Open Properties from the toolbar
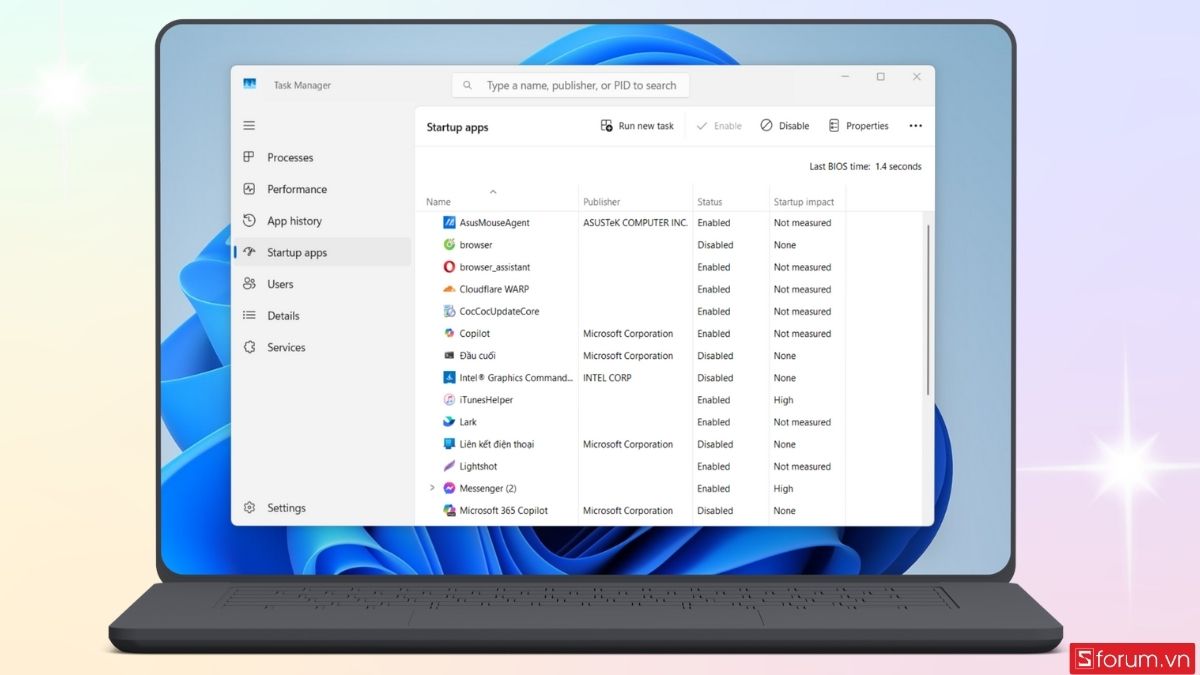 coord(858,126)
